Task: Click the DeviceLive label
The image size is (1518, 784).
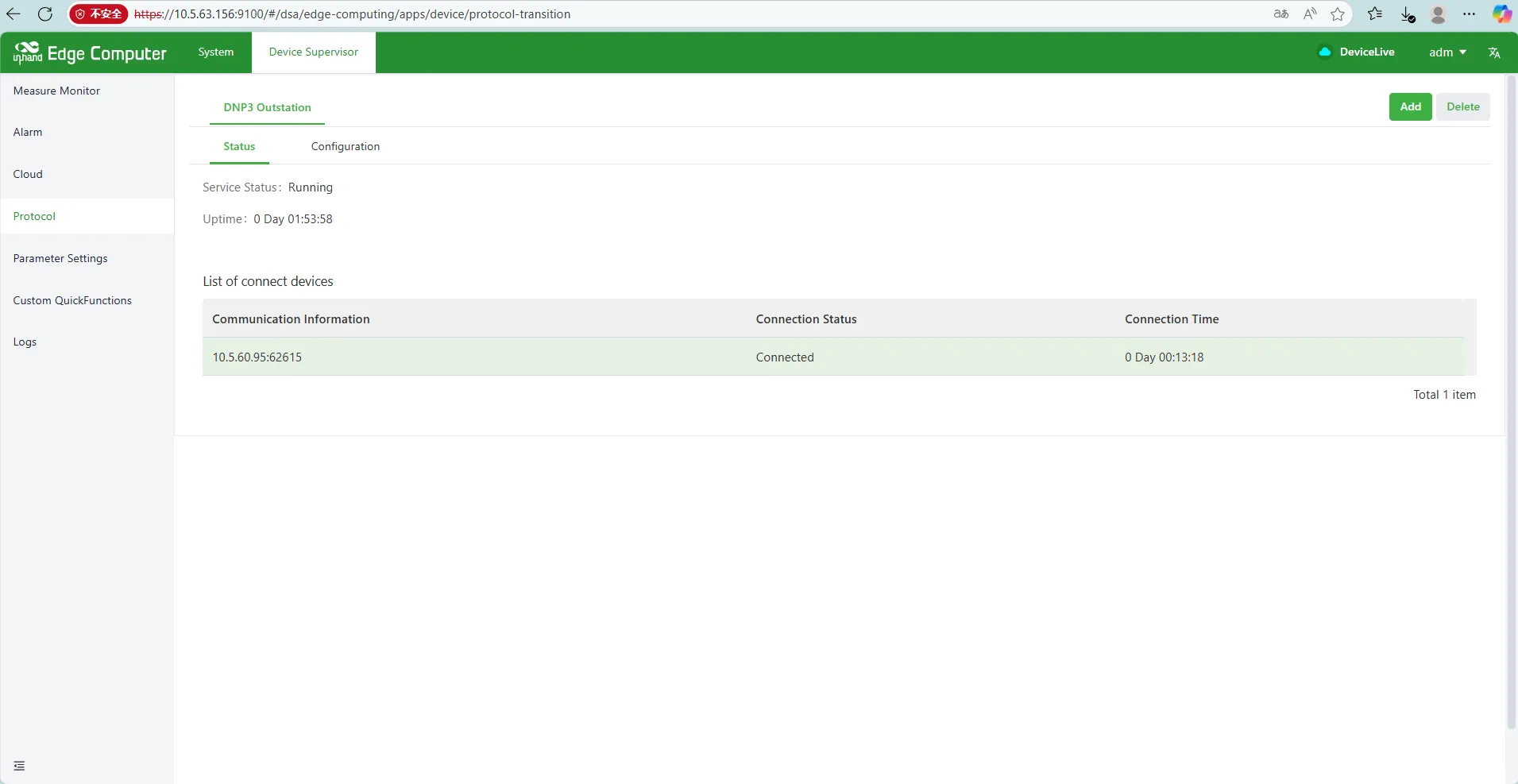Action: (x=1366, y=52)
